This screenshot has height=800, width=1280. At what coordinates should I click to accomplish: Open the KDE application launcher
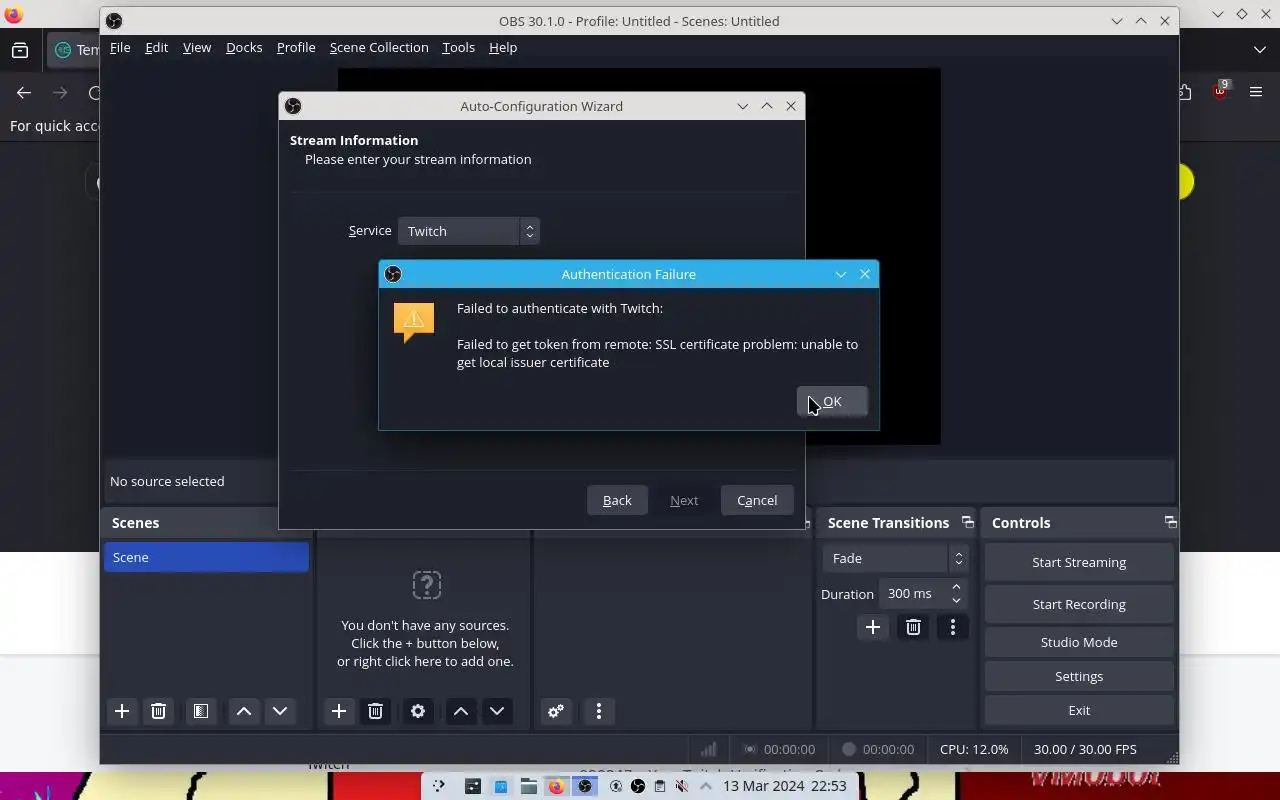click(438, 786)
